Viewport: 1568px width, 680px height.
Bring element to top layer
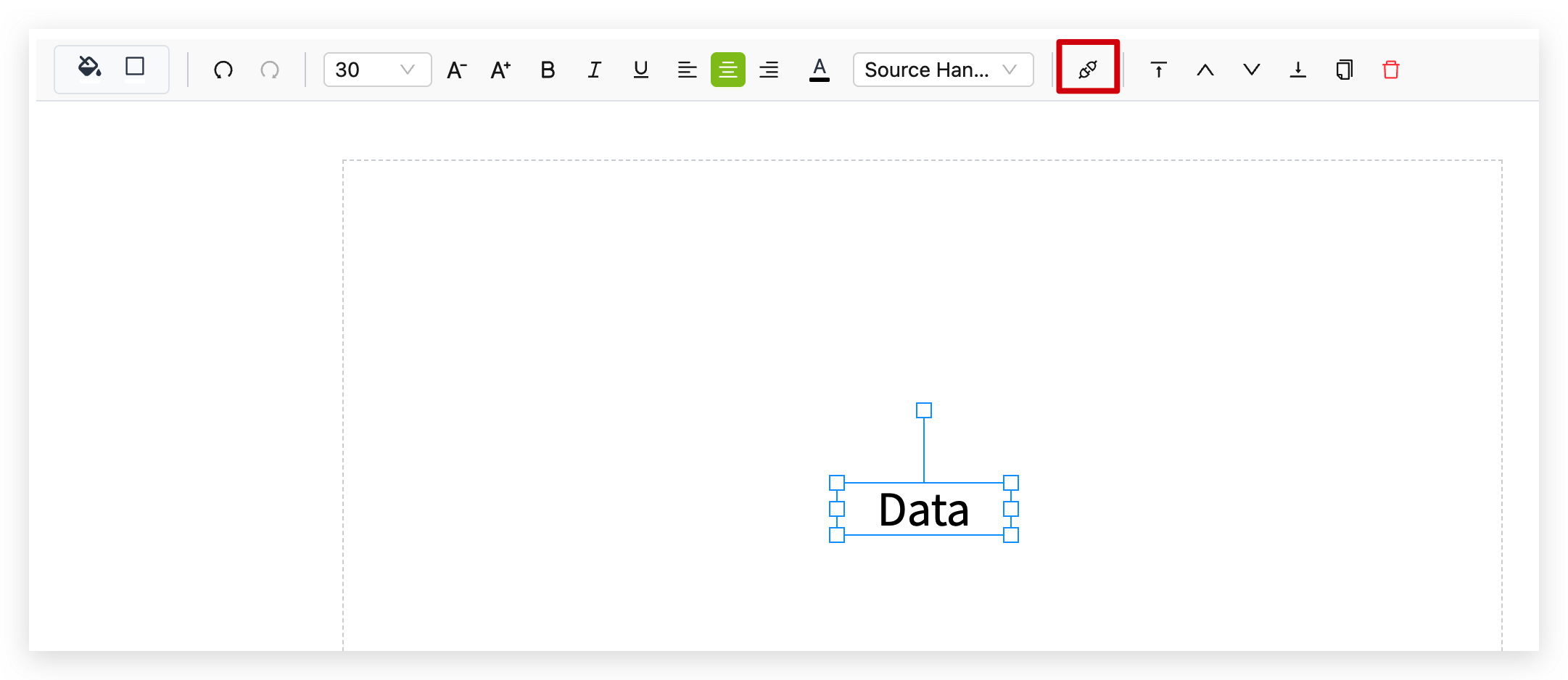[x=1158, y=70]
